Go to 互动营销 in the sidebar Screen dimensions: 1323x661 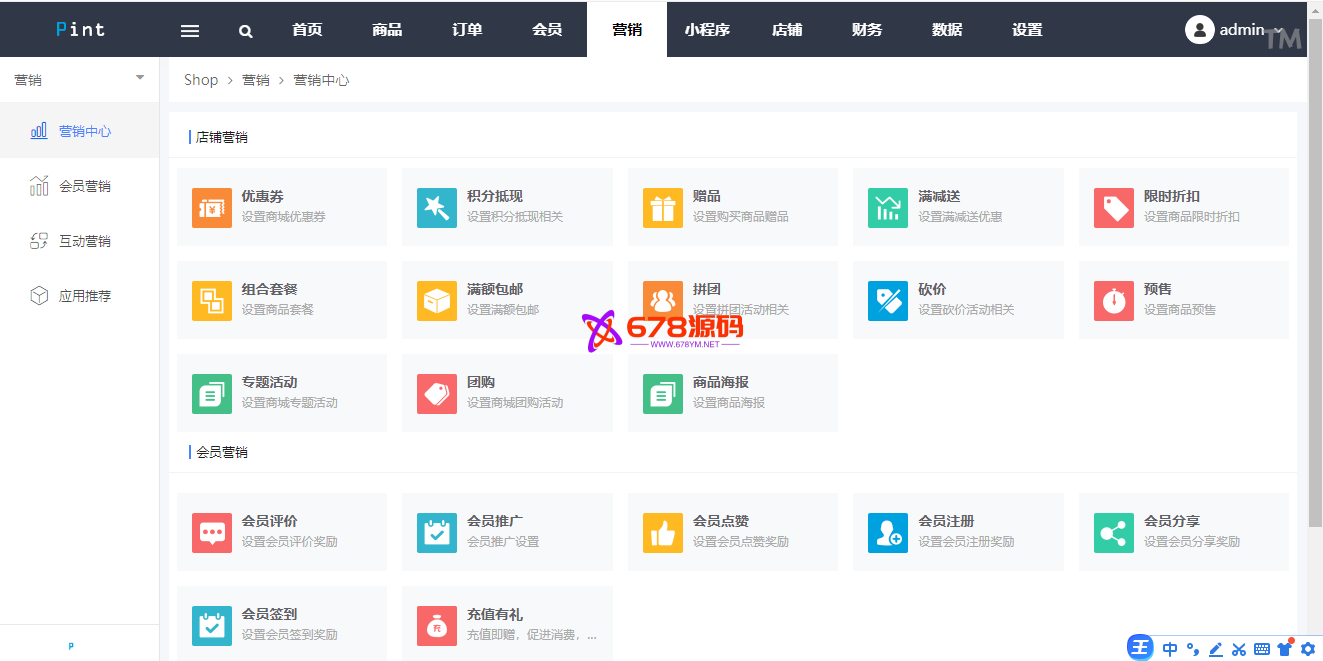pyautogui.click(x=84, y=241)
